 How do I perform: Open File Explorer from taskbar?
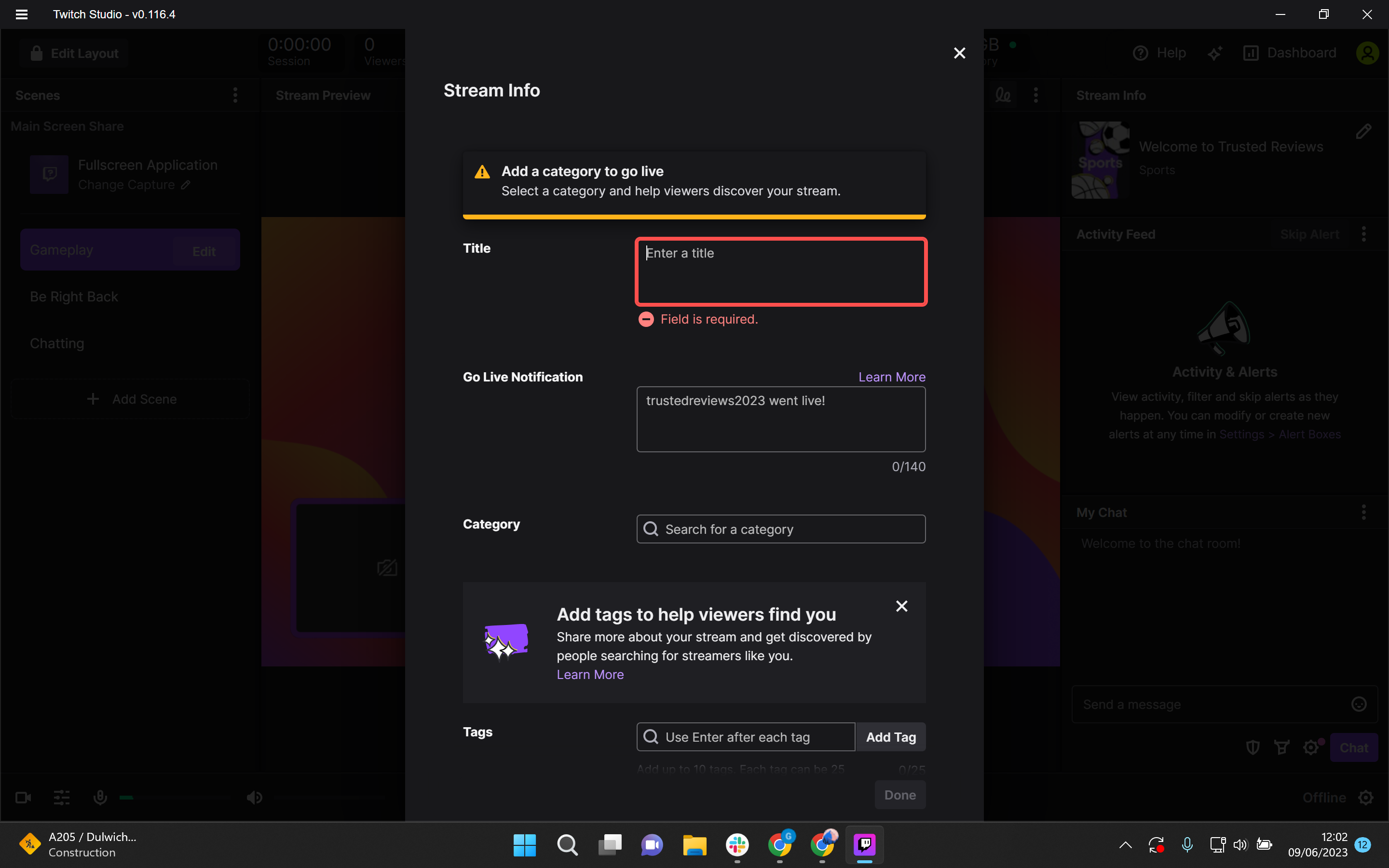(694, 845)
